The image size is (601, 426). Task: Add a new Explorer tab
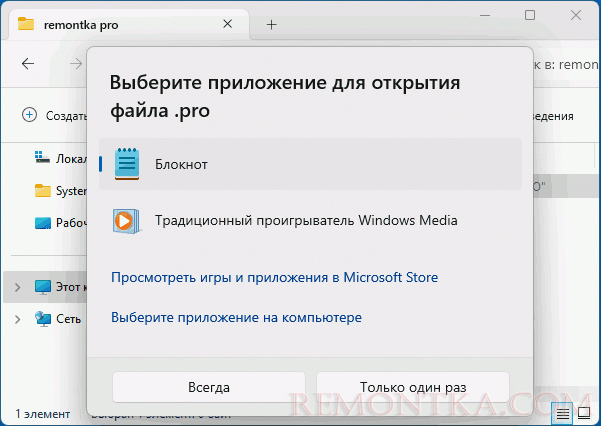(271, 25)
